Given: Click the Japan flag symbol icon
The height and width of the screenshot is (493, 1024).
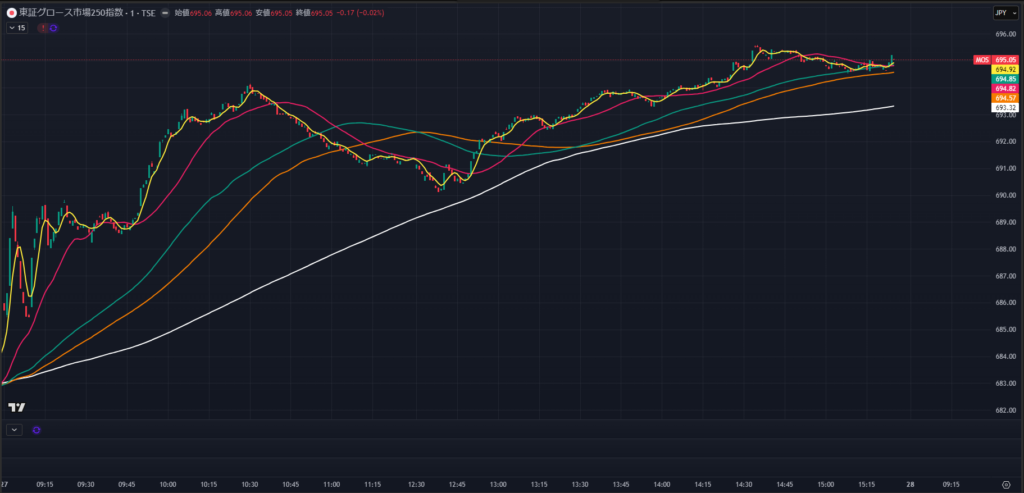Looking at the screenshot, I should click(x=11, y=13).
